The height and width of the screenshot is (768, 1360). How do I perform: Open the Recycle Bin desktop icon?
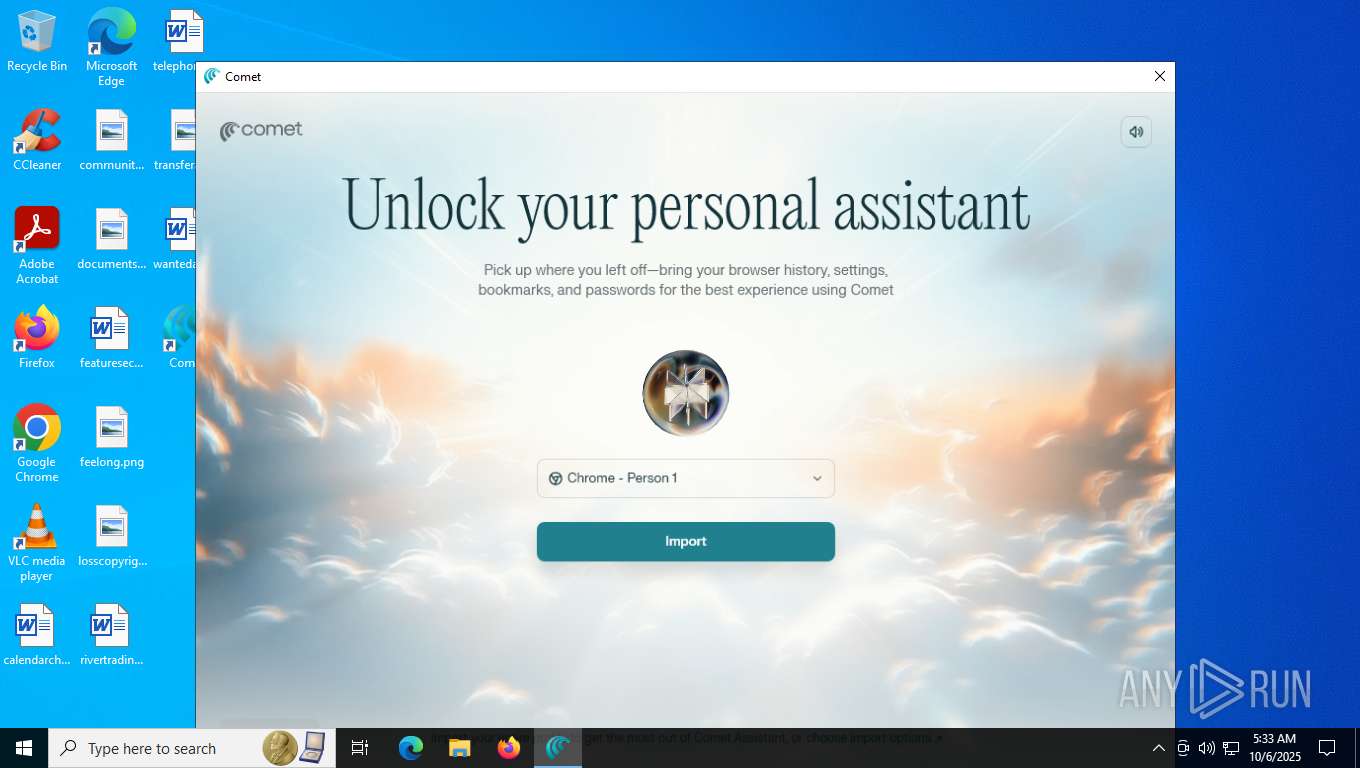pos(37,41)
